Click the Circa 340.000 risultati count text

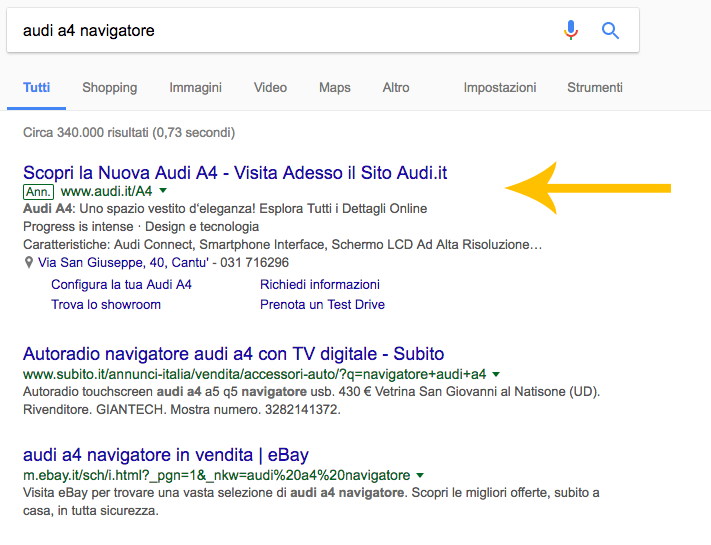pyautogui.click(x=129, y=133)
